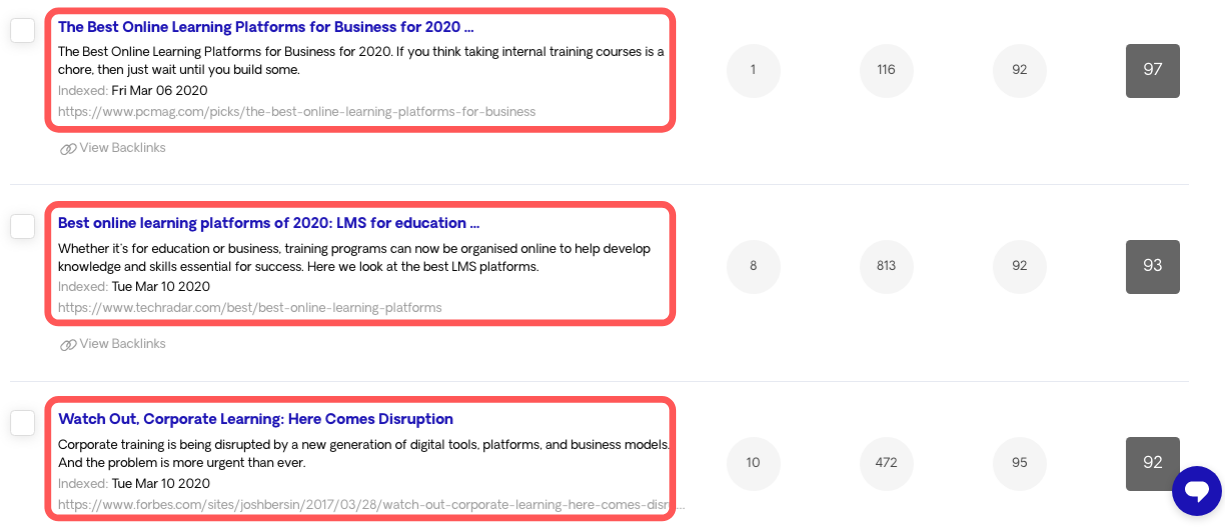Viewport: 1225px width, 527px height.
Task: Click the circle value 95
Action: 1020,464
